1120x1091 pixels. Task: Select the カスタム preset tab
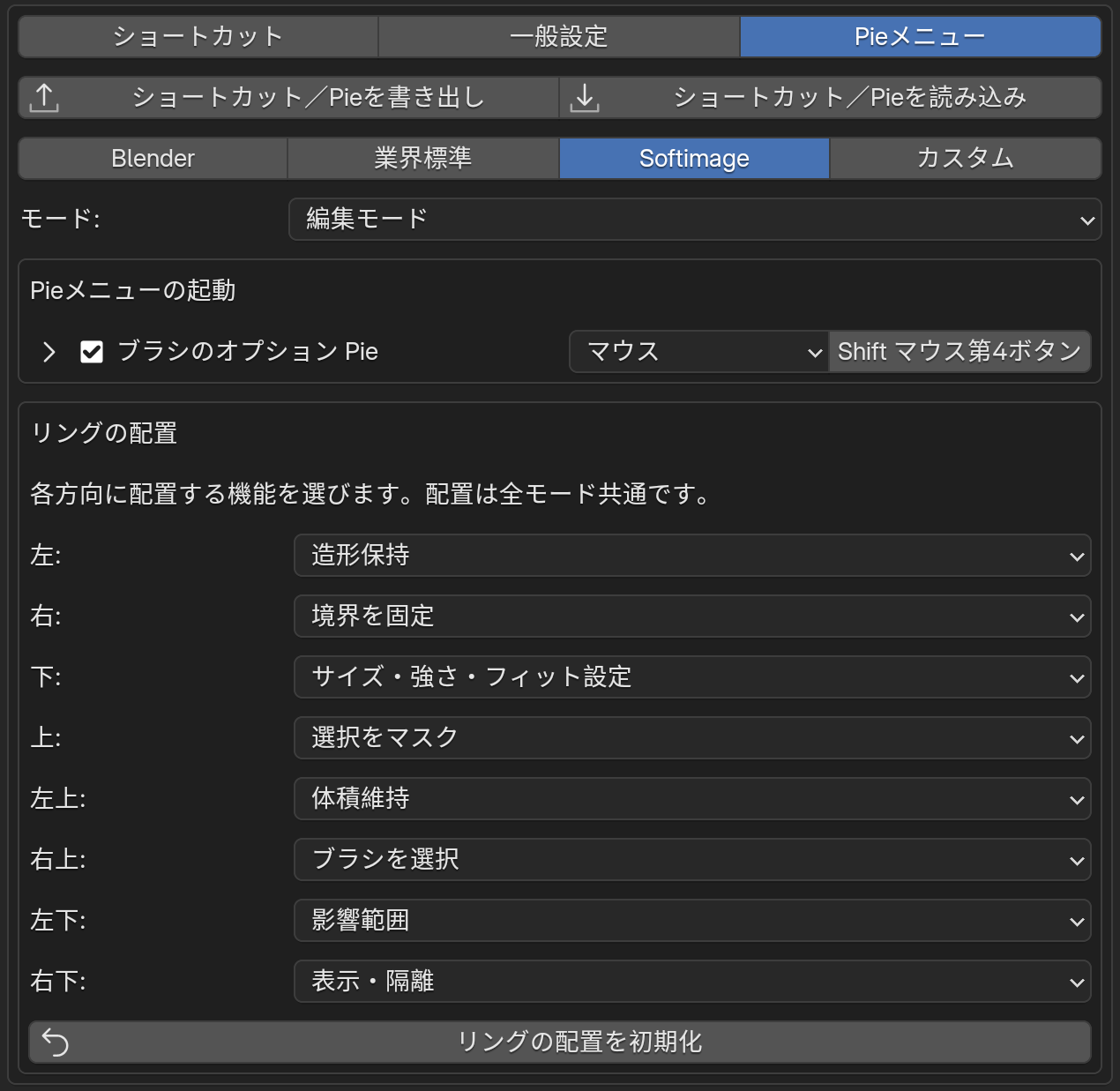pyautogui.click(x=965, y=158)
